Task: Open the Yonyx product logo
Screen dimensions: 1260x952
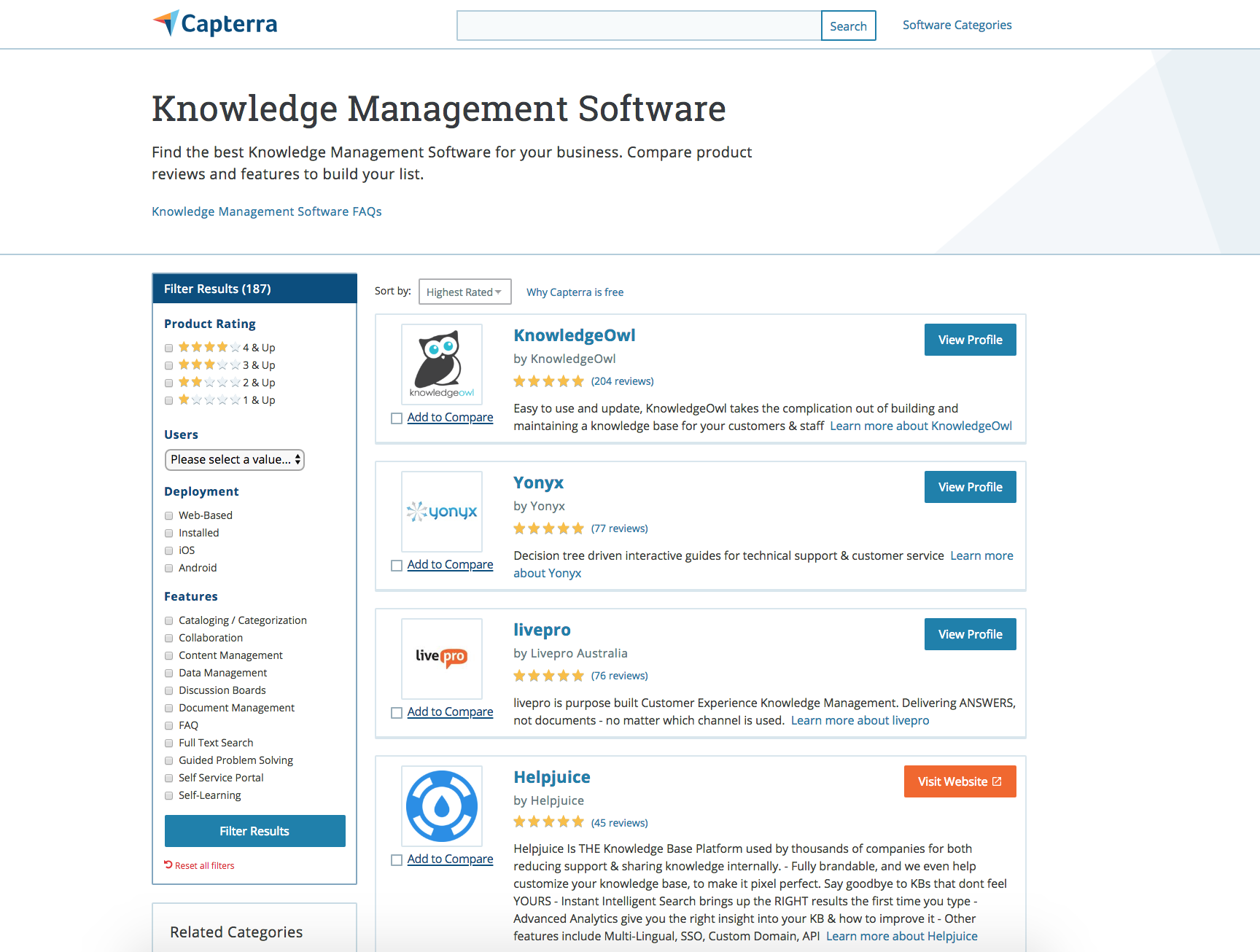Action: pyautogui.click(x=442, y=511)
